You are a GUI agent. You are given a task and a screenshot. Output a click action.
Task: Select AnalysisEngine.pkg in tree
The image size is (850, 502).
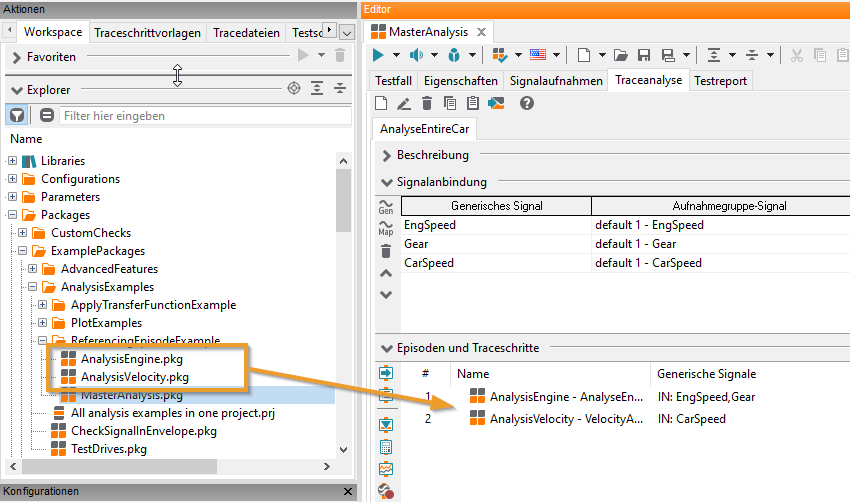coord(132,359)
